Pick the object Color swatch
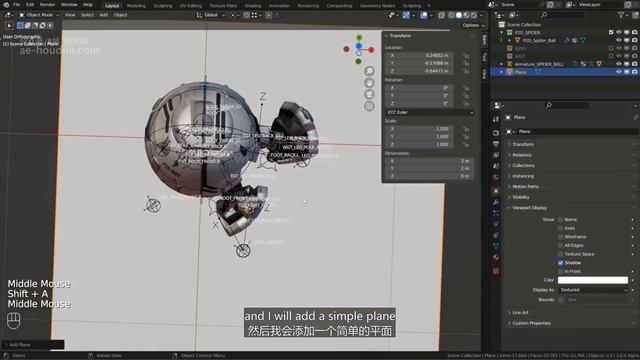640x360 pixels. click(593, 280)
